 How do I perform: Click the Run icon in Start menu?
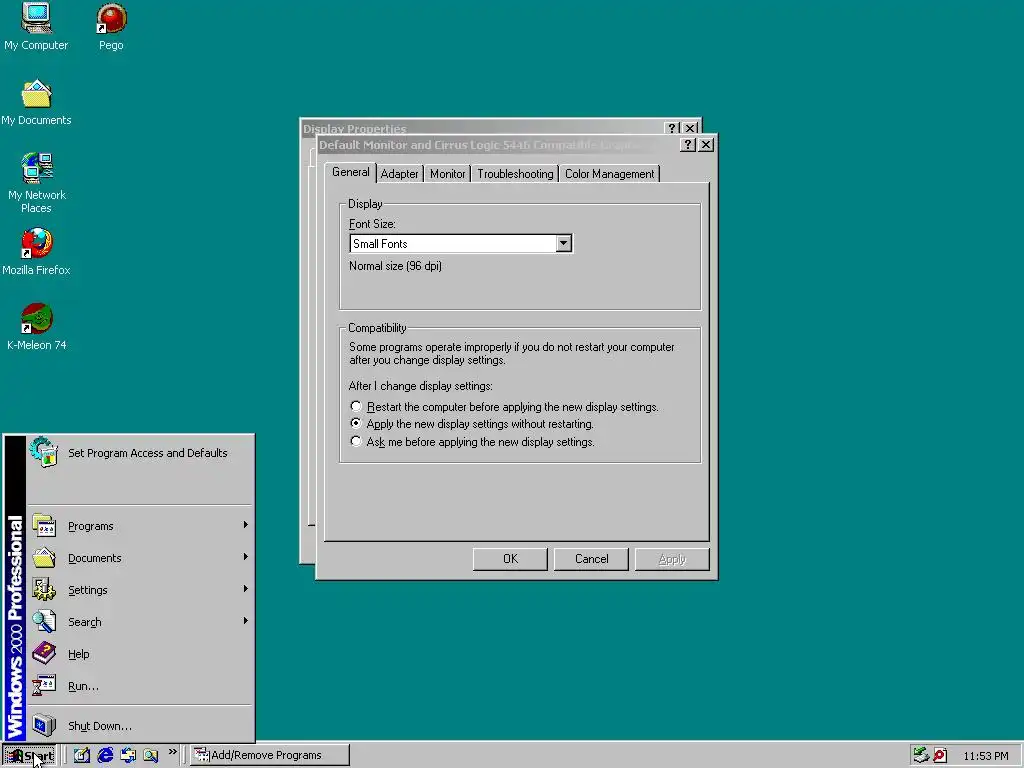pos(44,686)
